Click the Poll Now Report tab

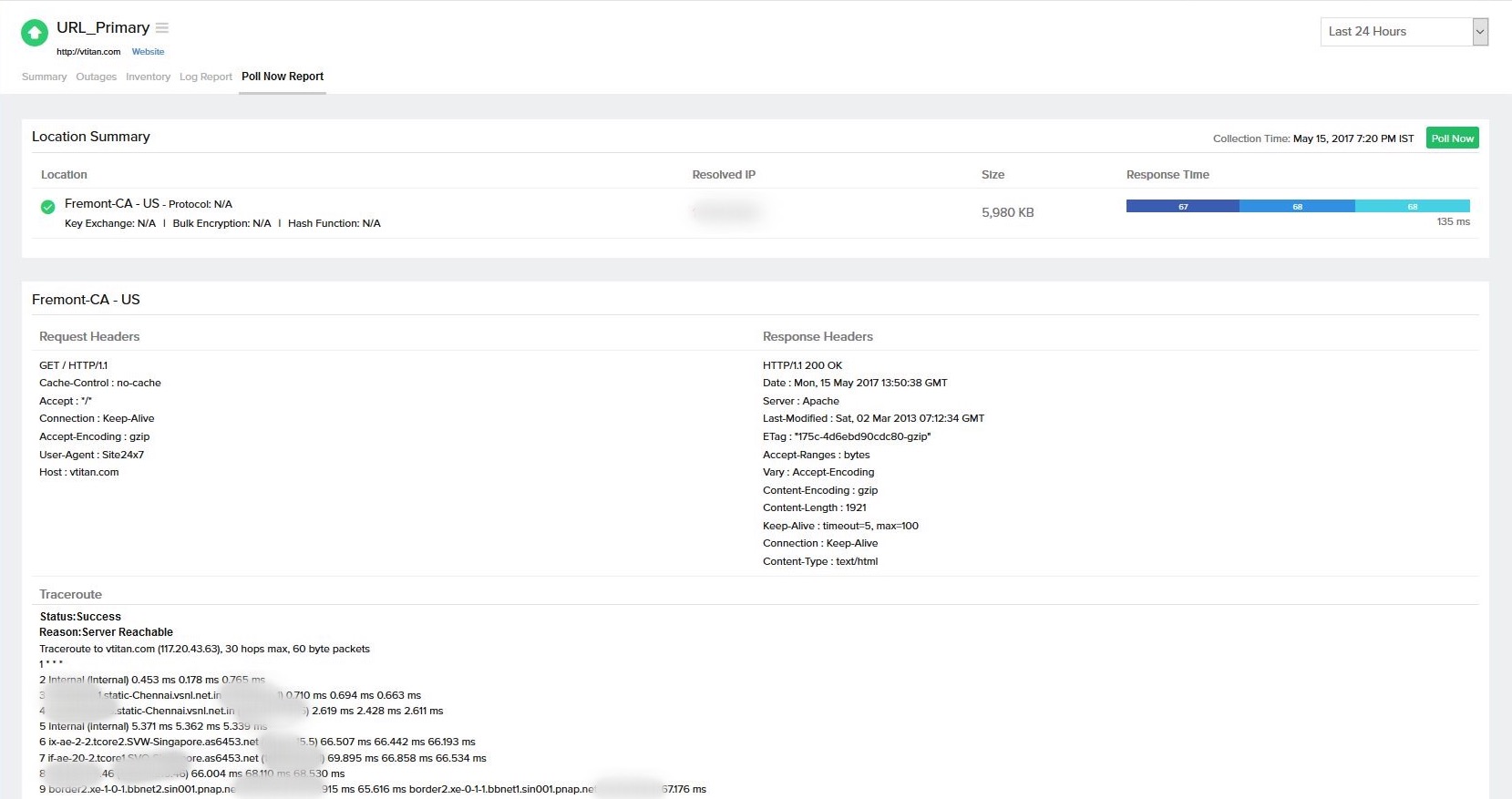(x=283, y=77)
